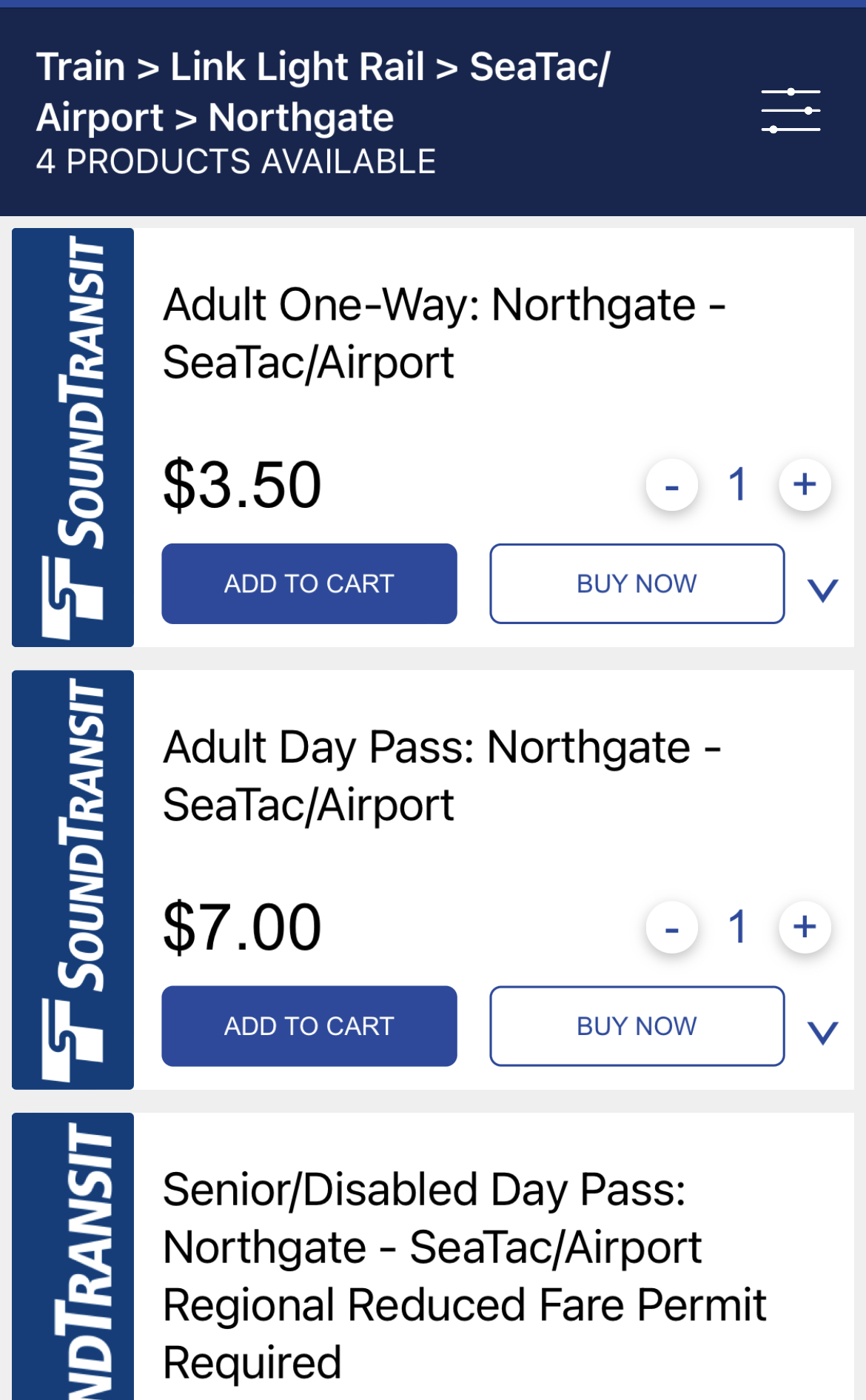Tap the Train breadcrumb heading

(x=81, y=67)
